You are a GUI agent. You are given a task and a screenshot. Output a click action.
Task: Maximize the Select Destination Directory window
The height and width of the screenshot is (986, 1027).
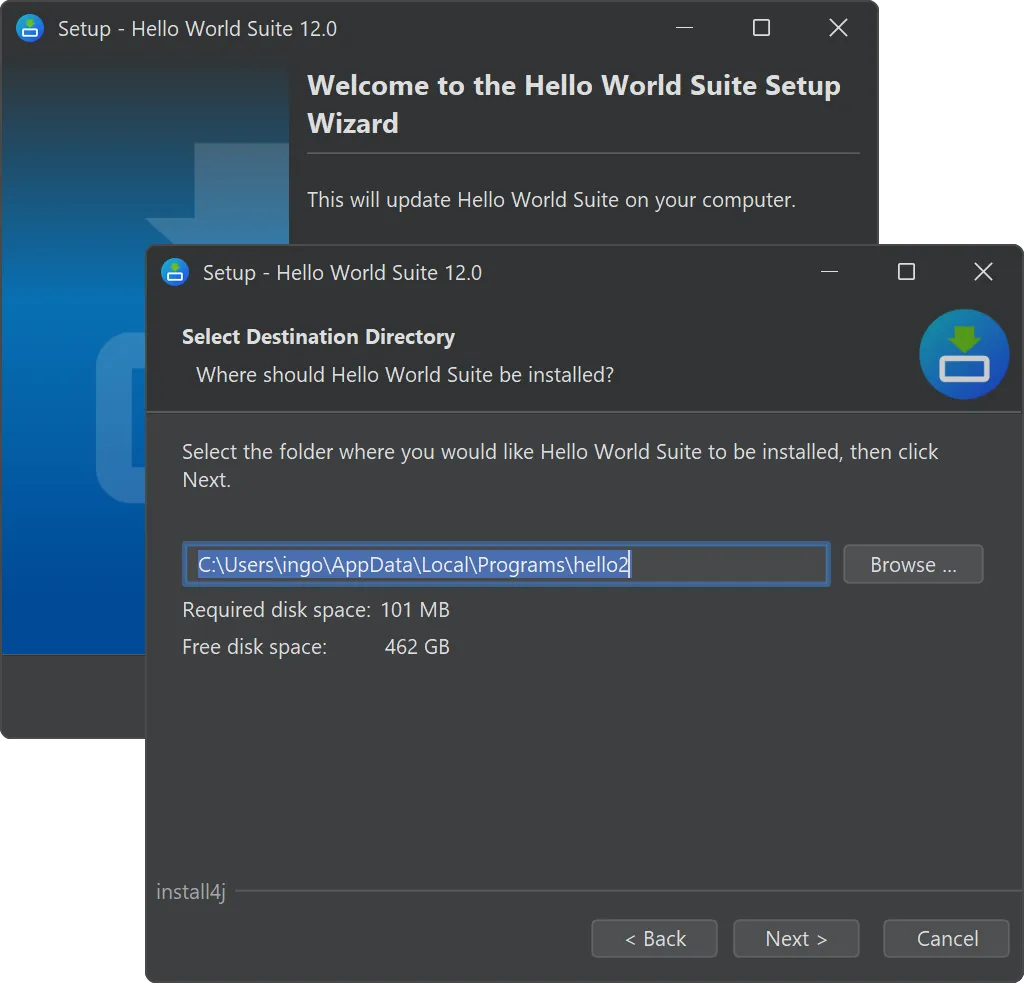pyautogui.click(x=906, y=272)
